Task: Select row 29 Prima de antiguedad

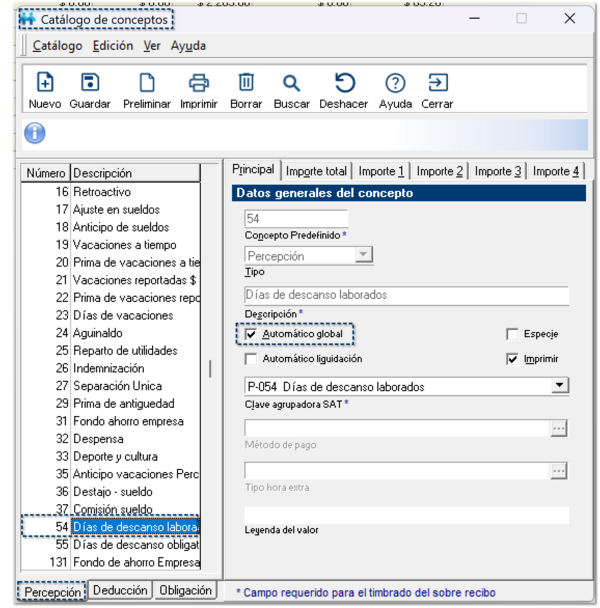Action: pyautogui.click(x=111, y=404)
